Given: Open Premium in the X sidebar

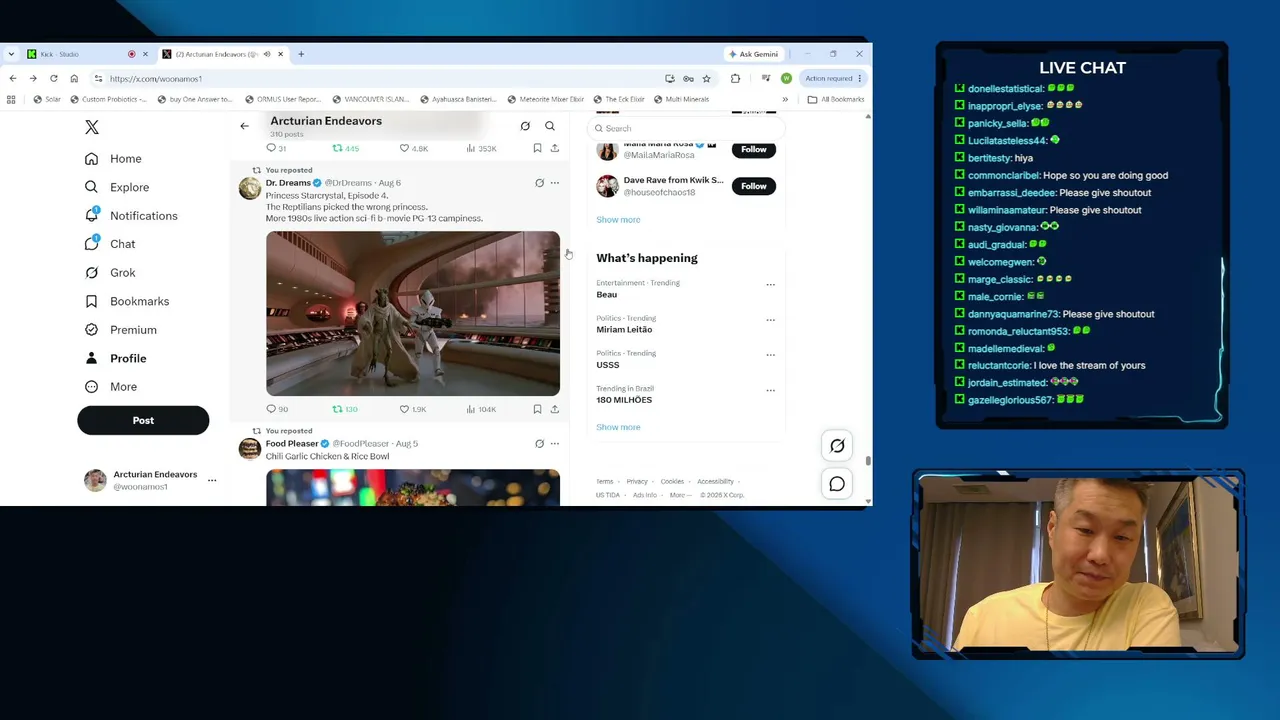Looking at the screenshot, I should [x=121, y=330].
